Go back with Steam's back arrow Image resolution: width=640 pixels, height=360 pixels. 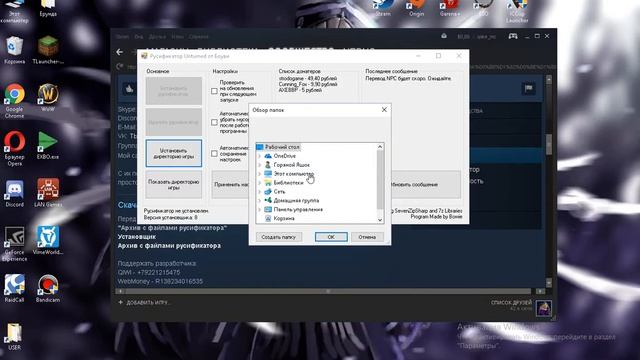click(120, 52)
